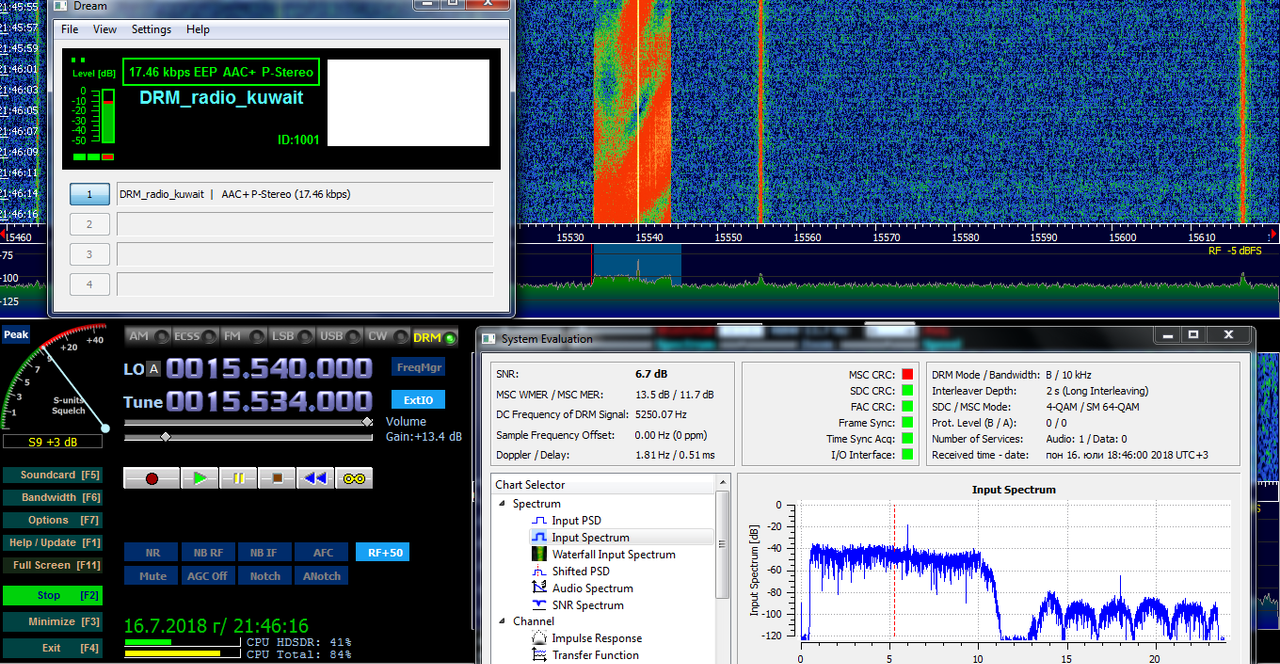Viewport: 1280px width, 664px height.
Task: Click the blue rewind button
Action: click(x=315, y=479)
